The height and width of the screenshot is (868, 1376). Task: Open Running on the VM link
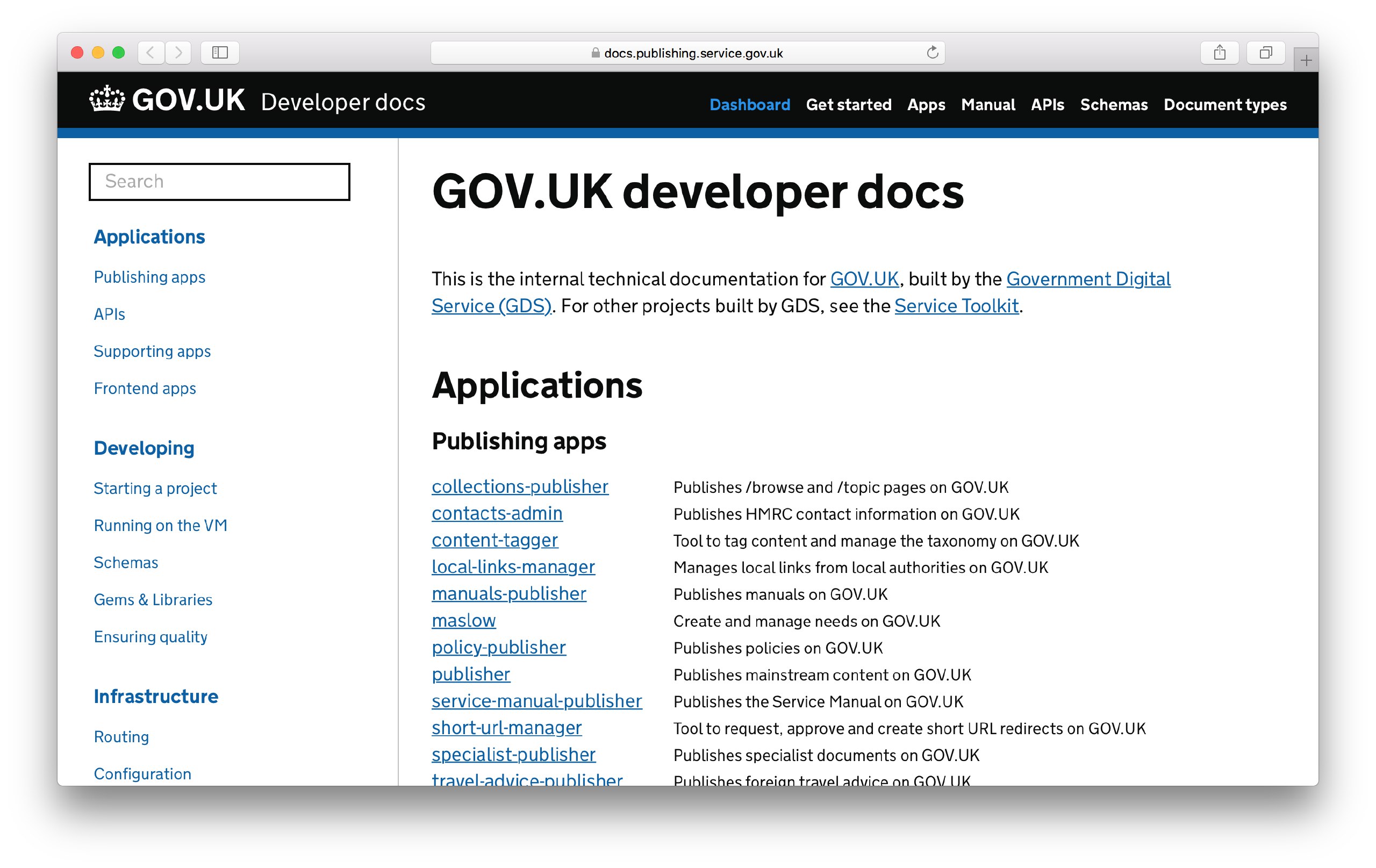[160, 526]
